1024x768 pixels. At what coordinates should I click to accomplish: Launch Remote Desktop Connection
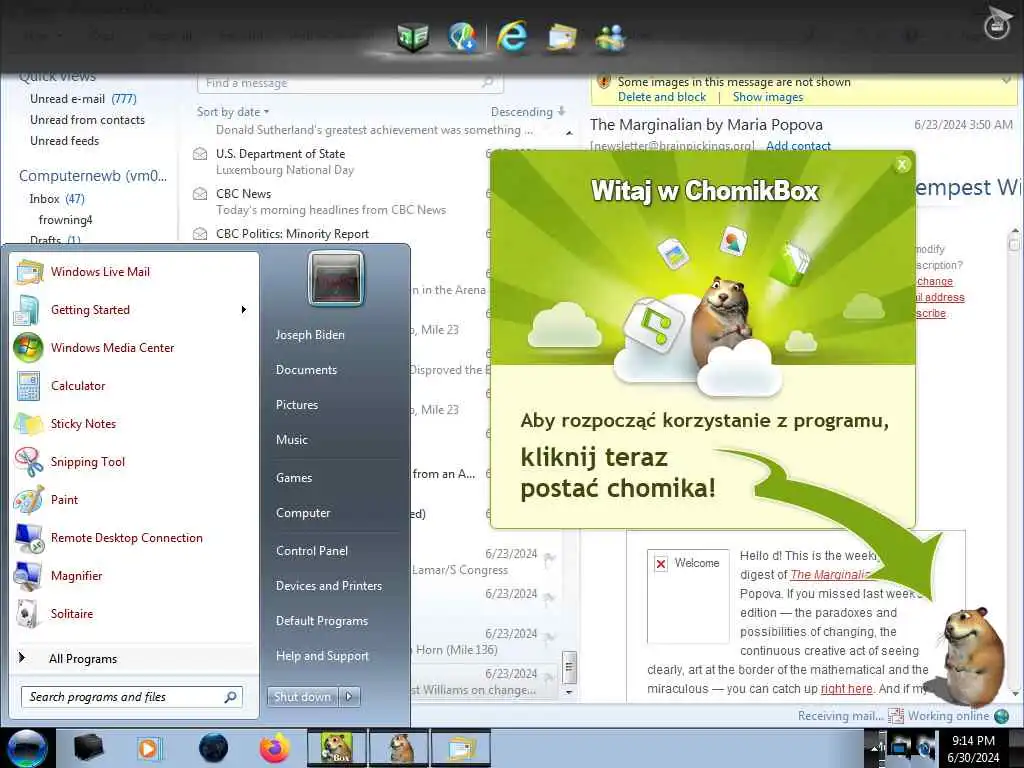tap(127, 537)
